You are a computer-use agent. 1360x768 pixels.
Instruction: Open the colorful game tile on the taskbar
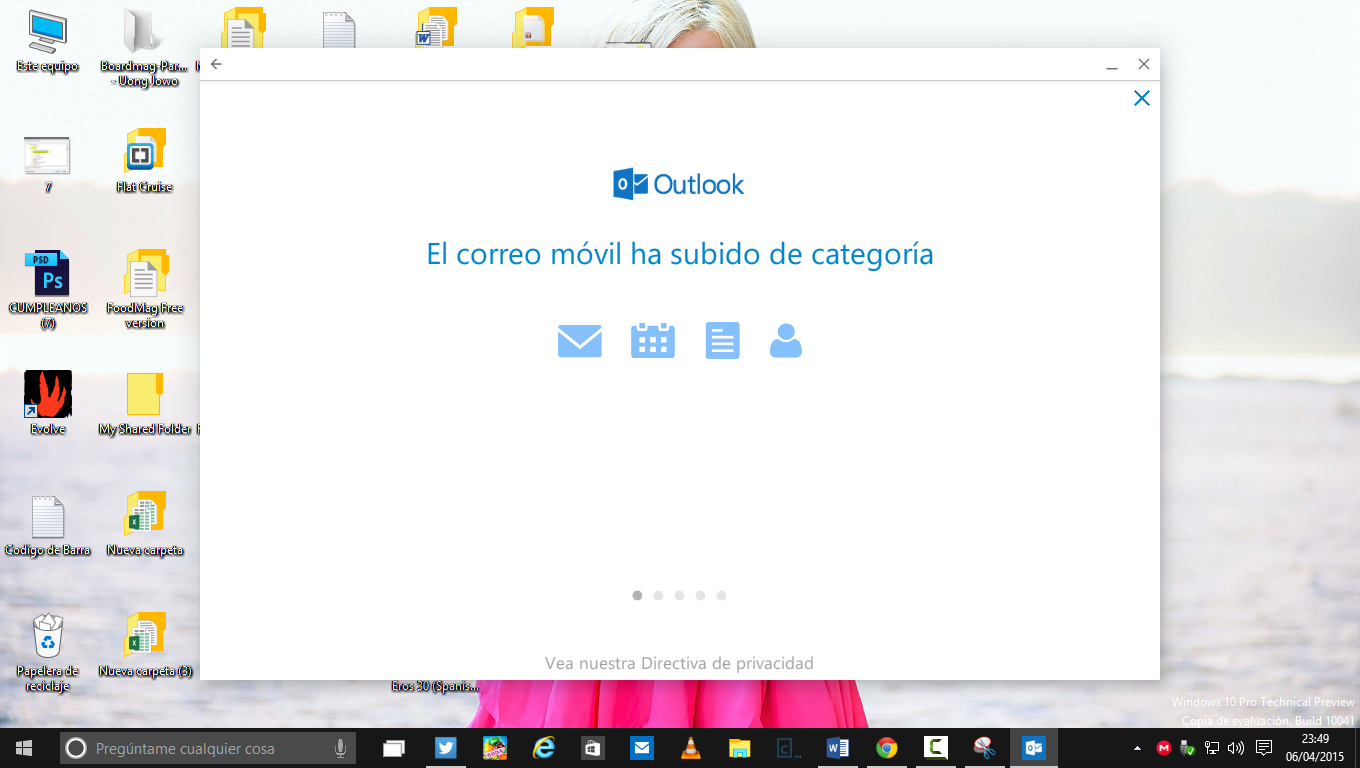point(495,748)
